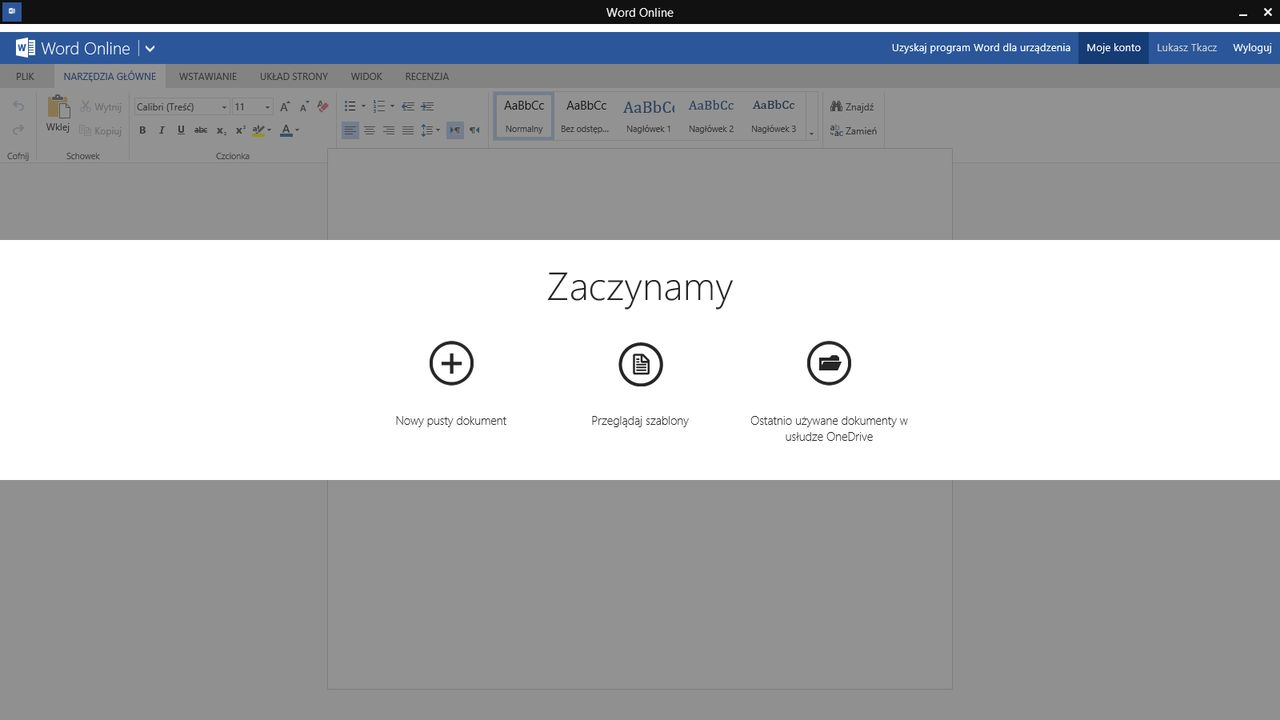Switch to the RECENZJA tab
The image size is (1280, 720).
pos(427,76)
